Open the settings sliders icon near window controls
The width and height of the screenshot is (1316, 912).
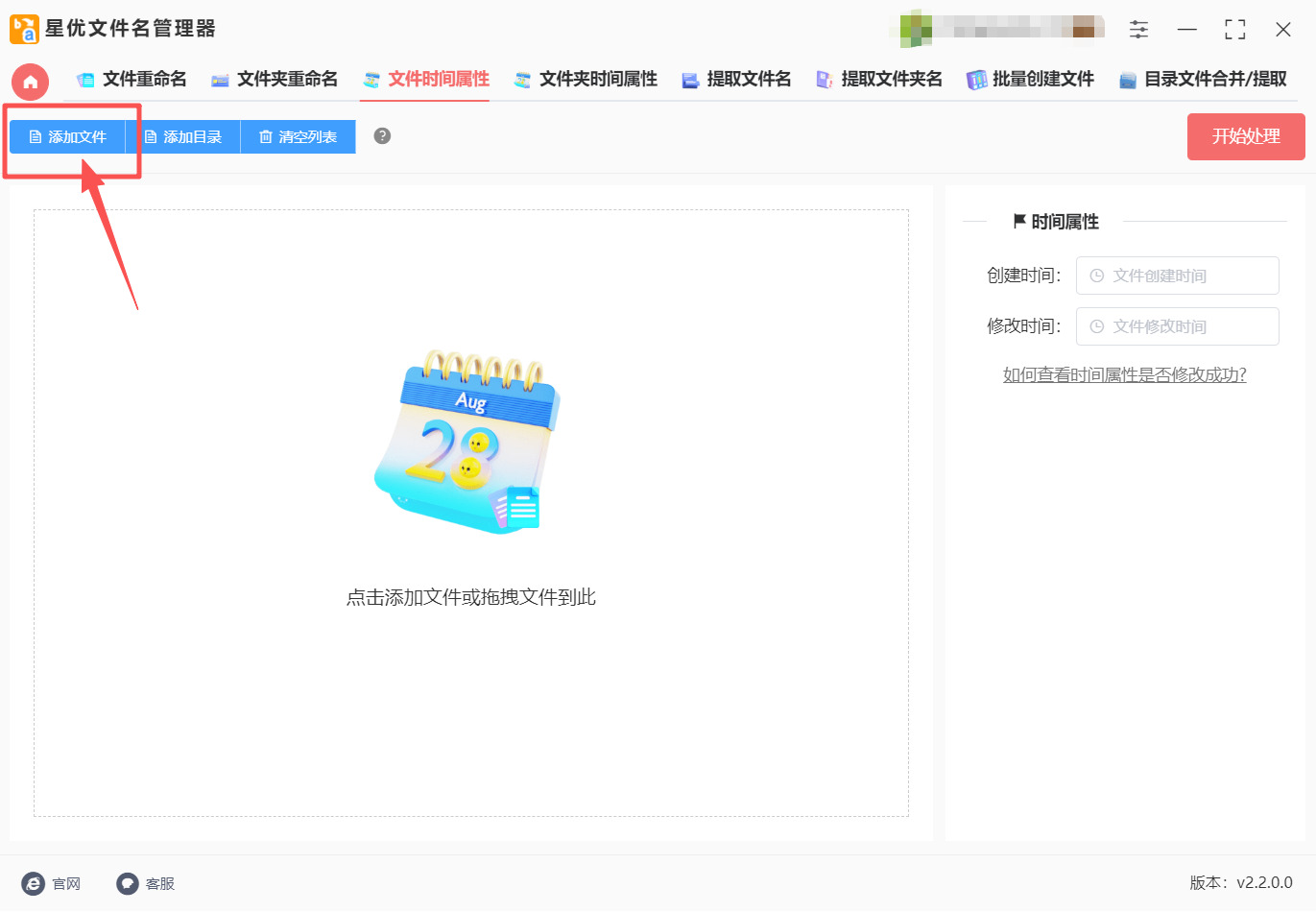pos(1138,30)
